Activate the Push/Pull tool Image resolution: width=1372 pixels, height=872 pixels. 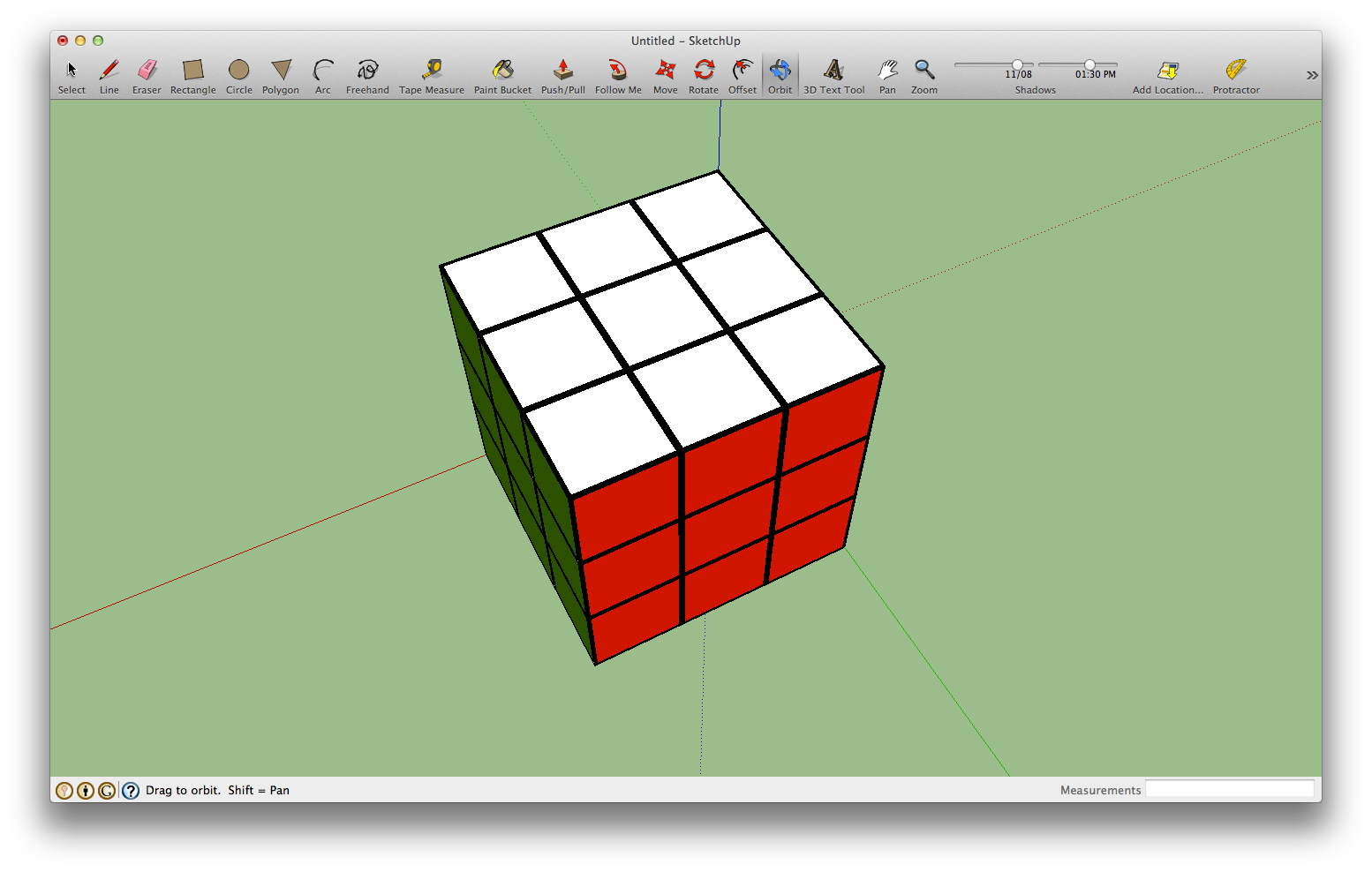562,71
